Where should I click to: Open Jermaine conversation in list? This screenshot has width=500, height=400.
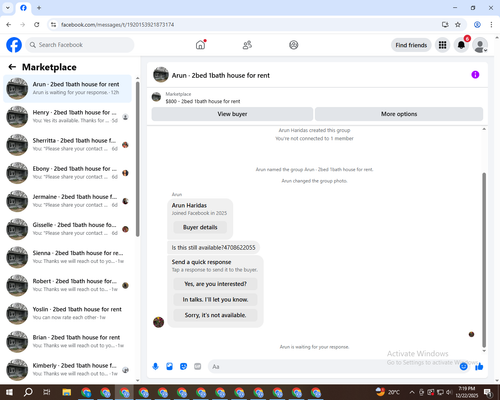pos(67,201)
